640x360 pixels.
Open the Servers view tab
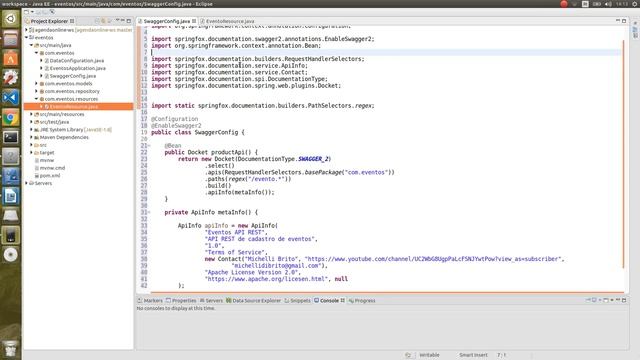tap(211, 300)
